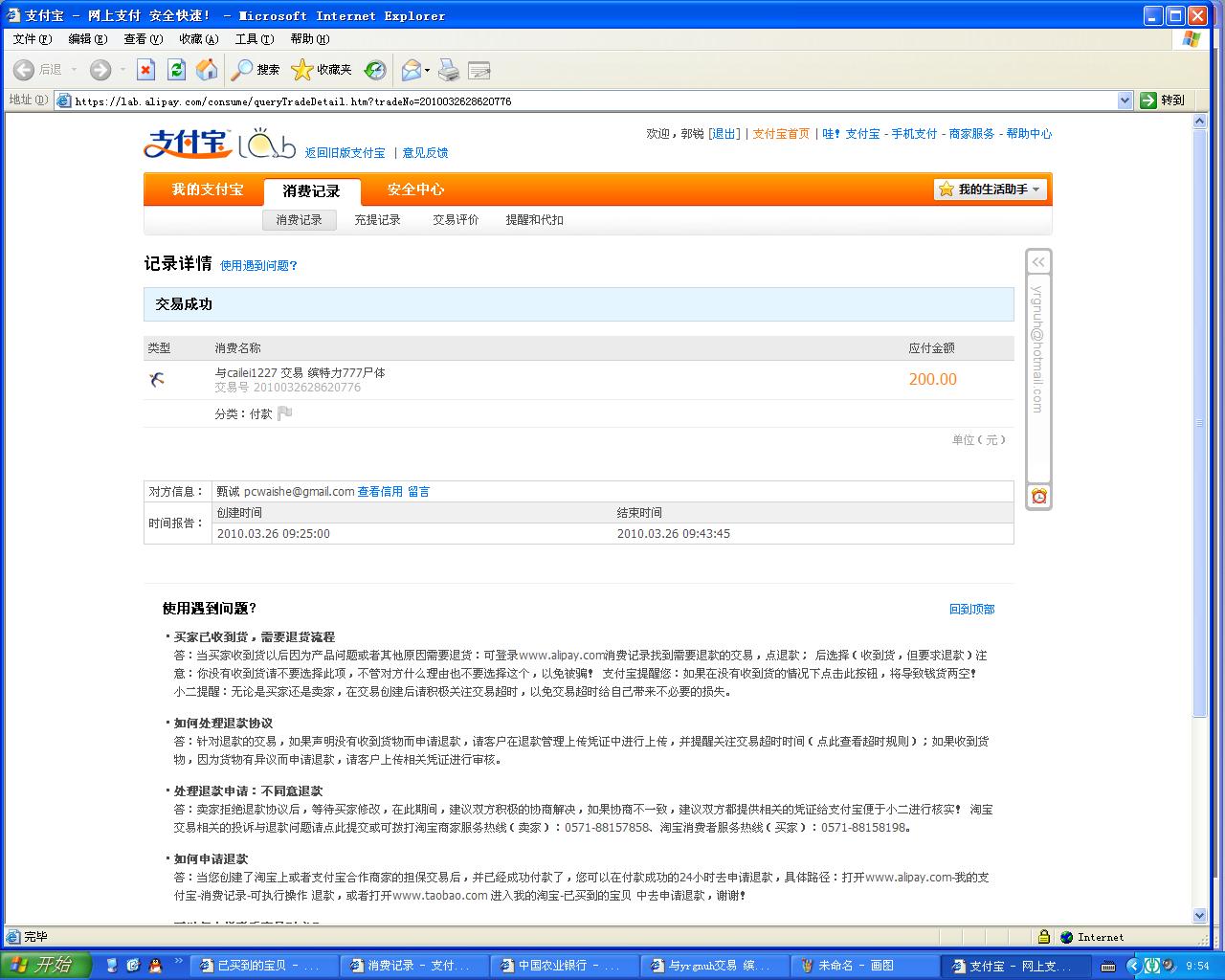
Task: Collapse the side panel with double-arrow button
Action: 1038,261
